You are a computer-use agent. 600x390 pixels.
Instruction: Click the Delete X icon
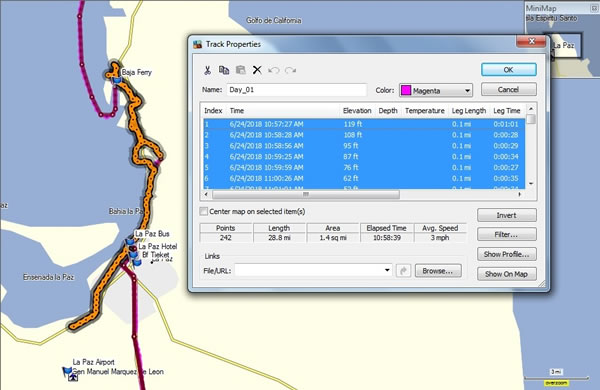click(257, 70)
